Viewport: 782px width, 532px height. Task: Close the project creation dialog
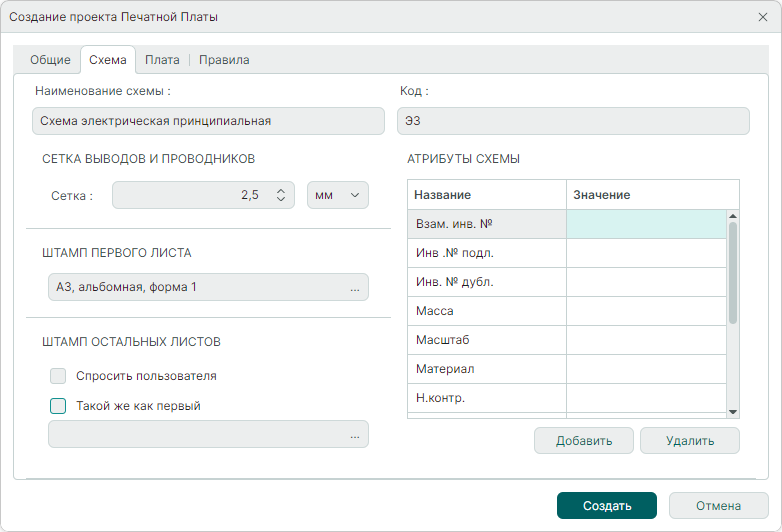[763, 17]
